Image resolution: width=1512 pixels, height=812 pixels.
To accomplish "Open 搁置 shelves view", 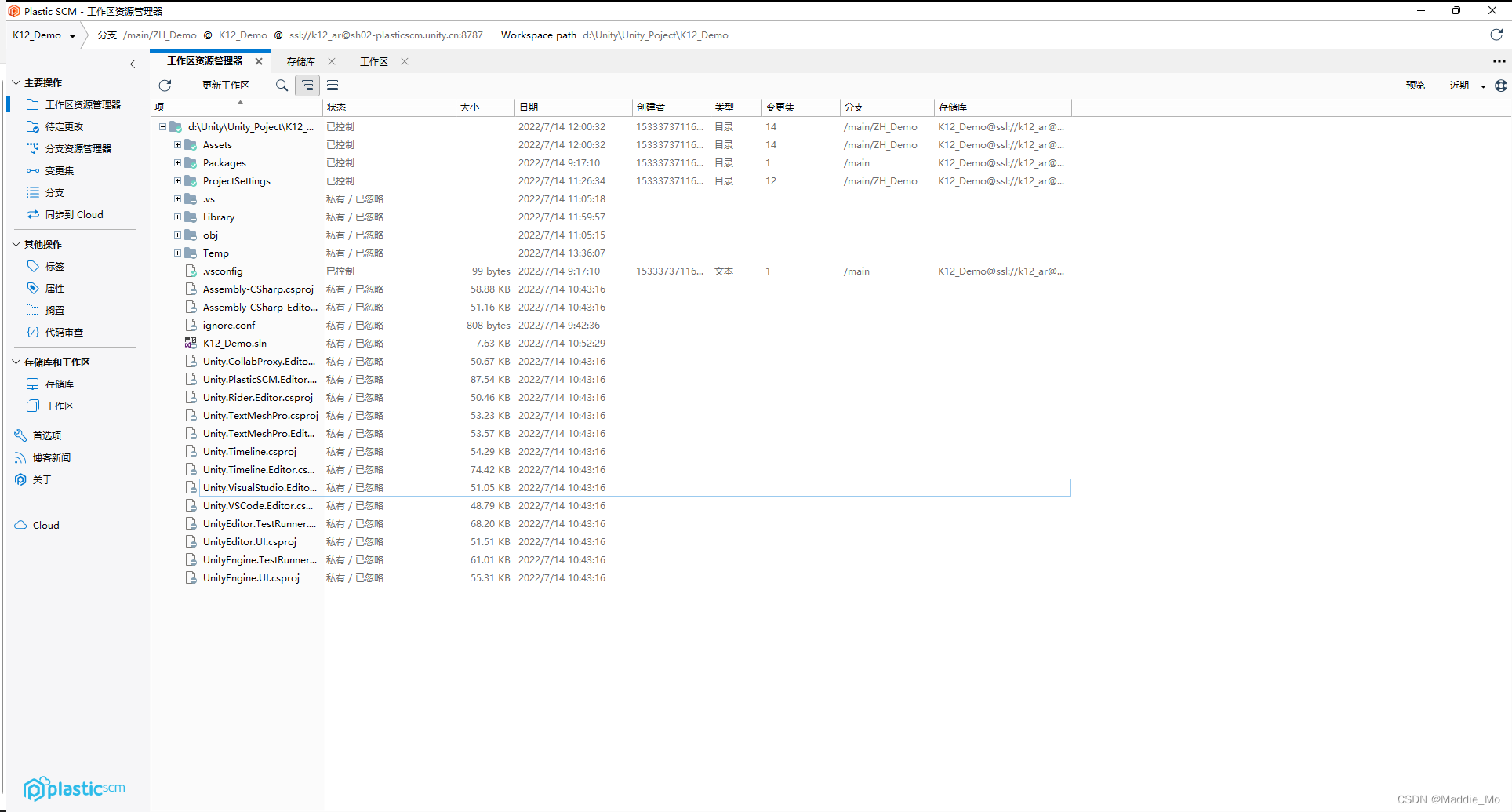I will pyautogui.click(x=45, y=310).
